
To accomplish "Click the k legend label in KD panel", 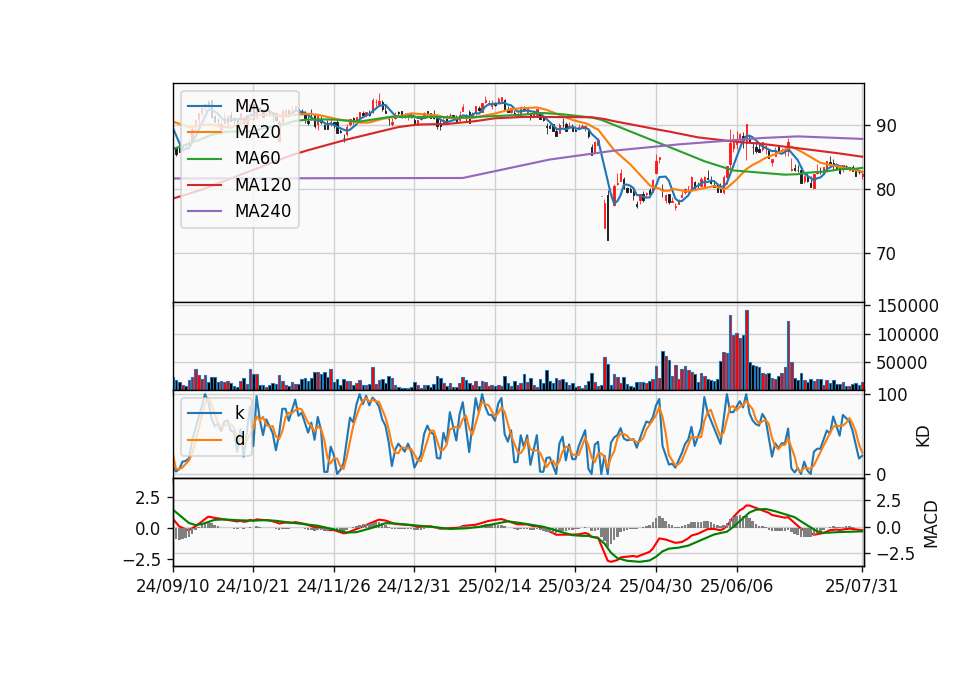I will click(x=239, y=412).
